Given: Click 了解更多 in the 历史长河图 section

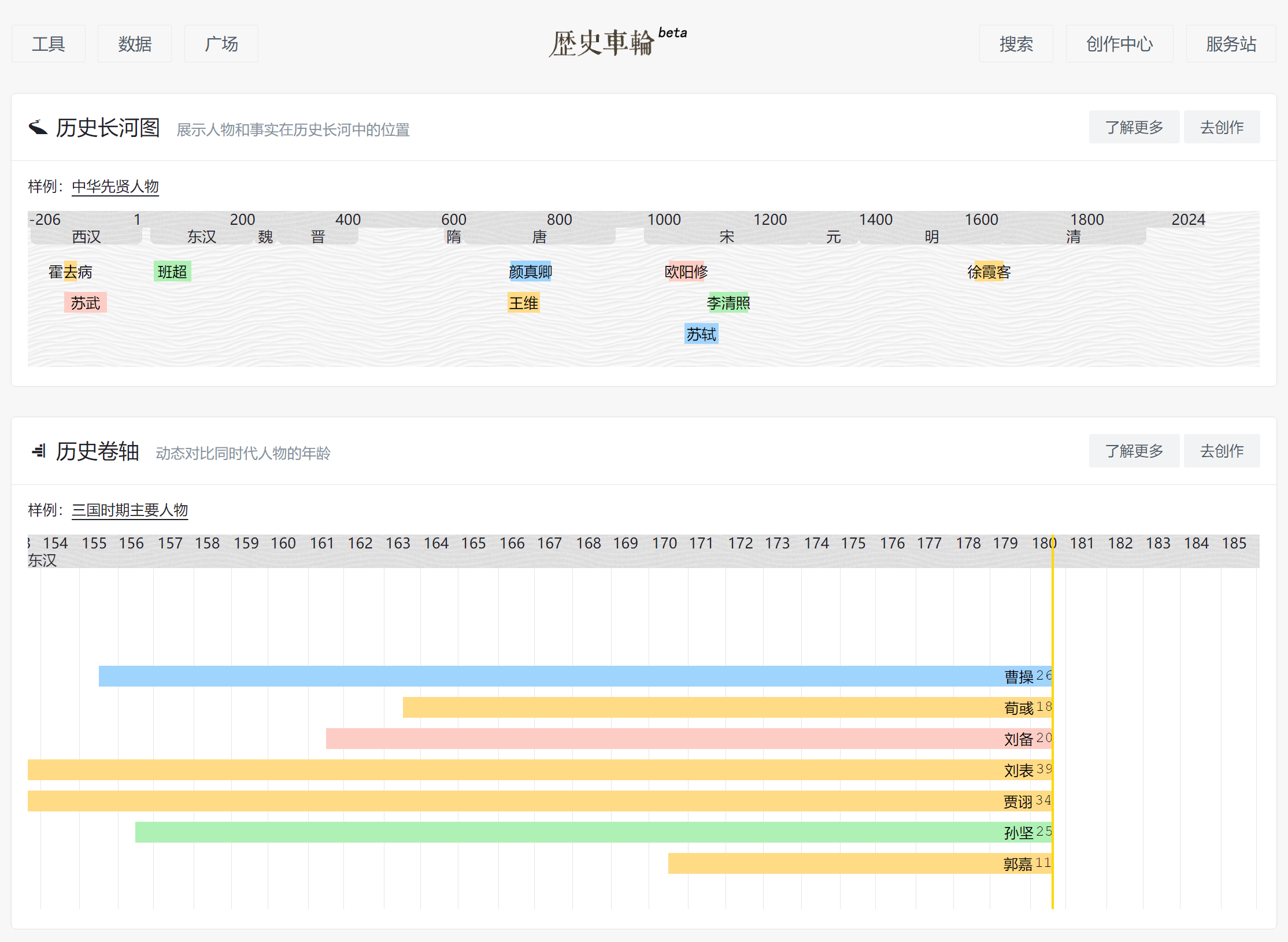Looking at the screenshot, I should (1134, 127).
